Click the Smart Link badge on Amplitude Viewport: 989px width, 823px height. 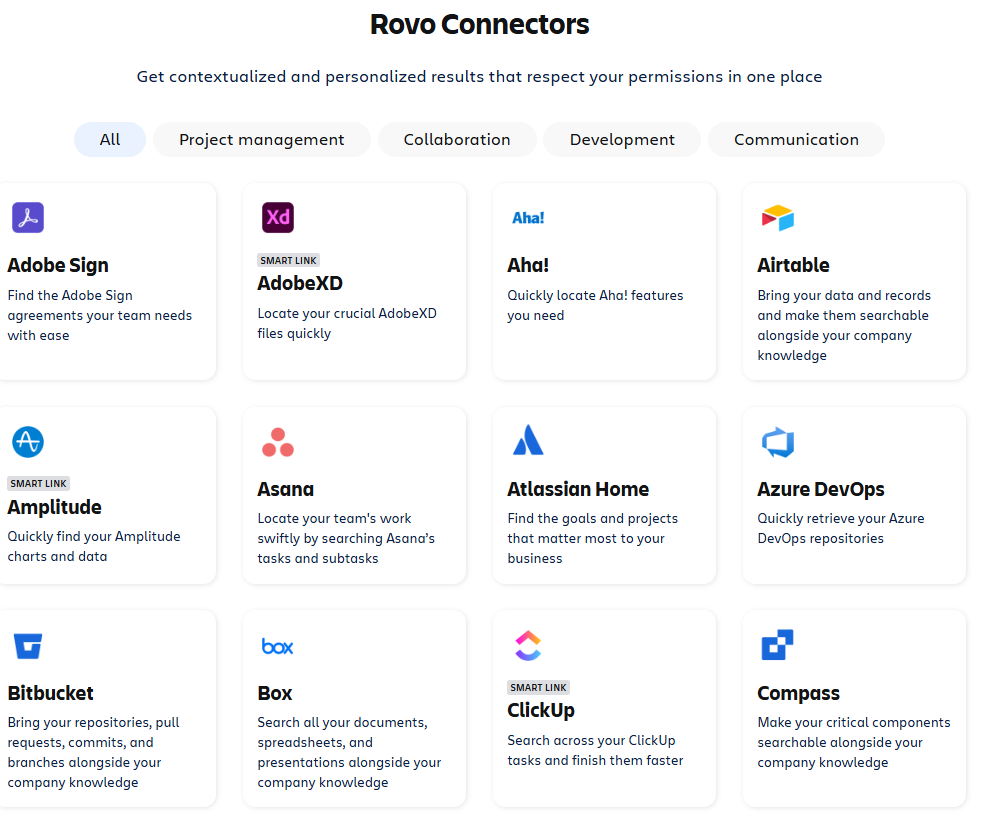pos(38,484)
